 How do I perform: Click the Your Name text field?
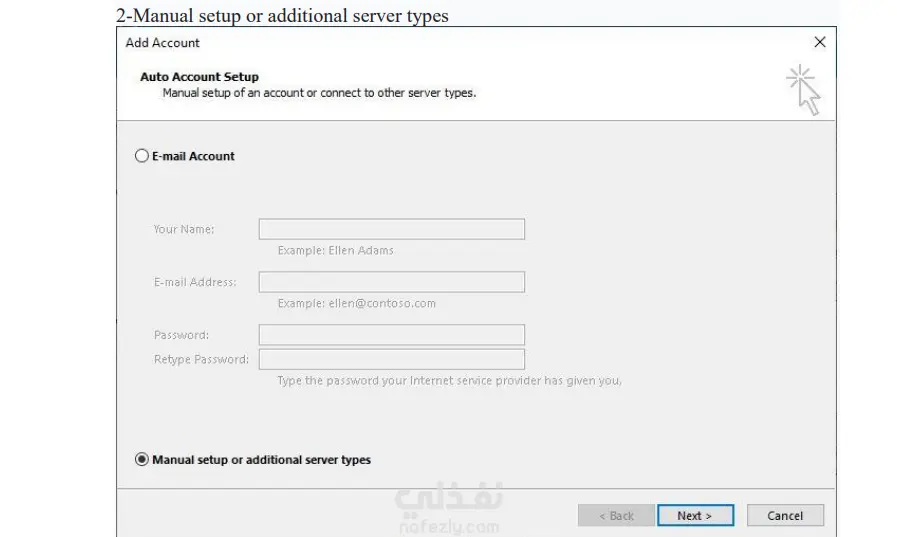coord(391,229)
